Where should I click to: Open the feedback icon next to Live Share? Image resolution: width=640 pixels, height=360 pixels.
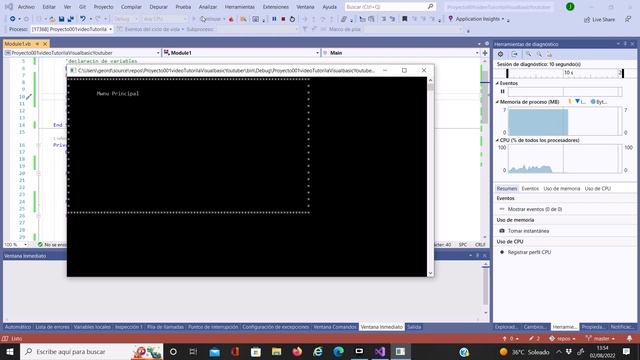[628, 19]
